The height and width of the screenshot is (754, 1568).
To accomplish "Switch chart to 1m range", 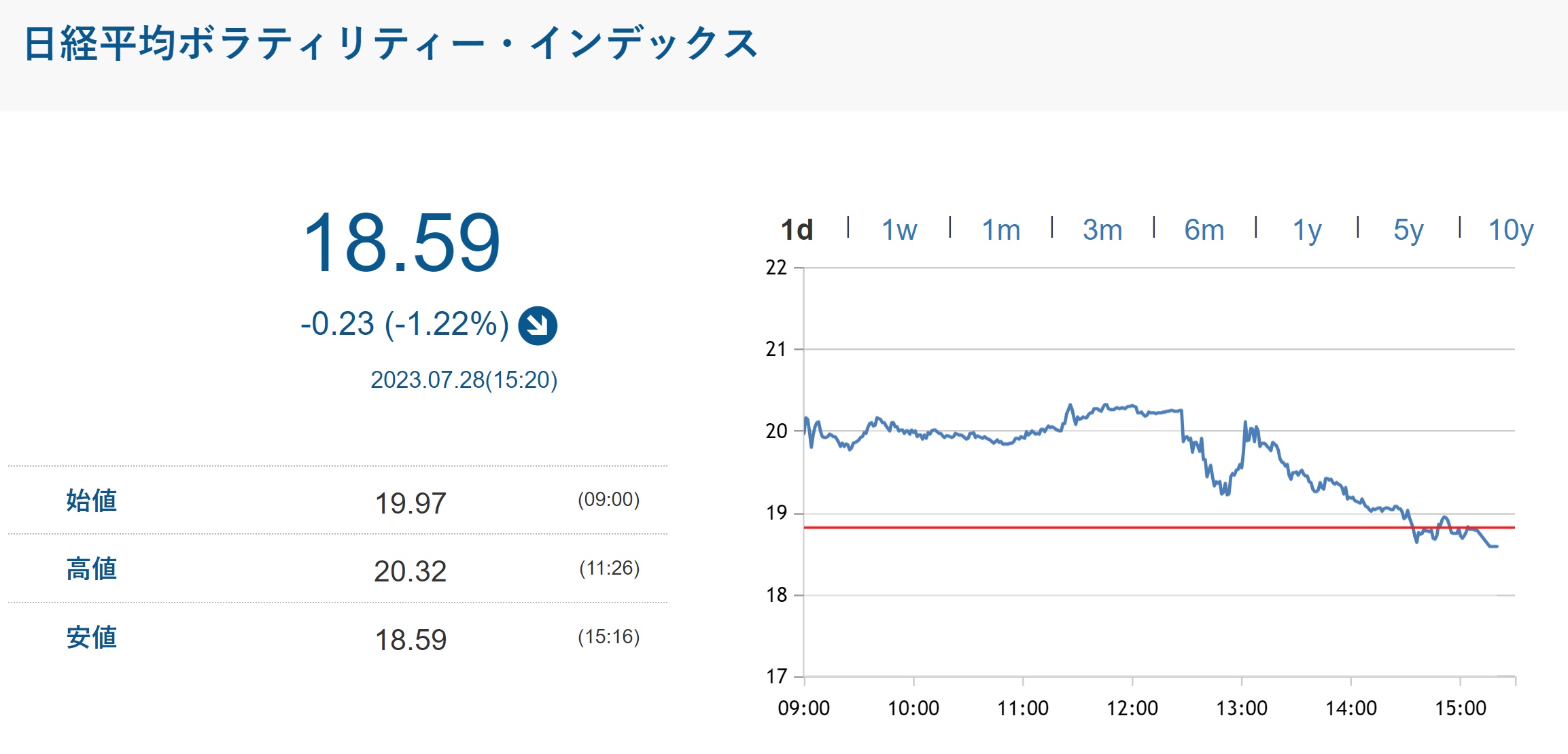I will tap(1000, 230).
